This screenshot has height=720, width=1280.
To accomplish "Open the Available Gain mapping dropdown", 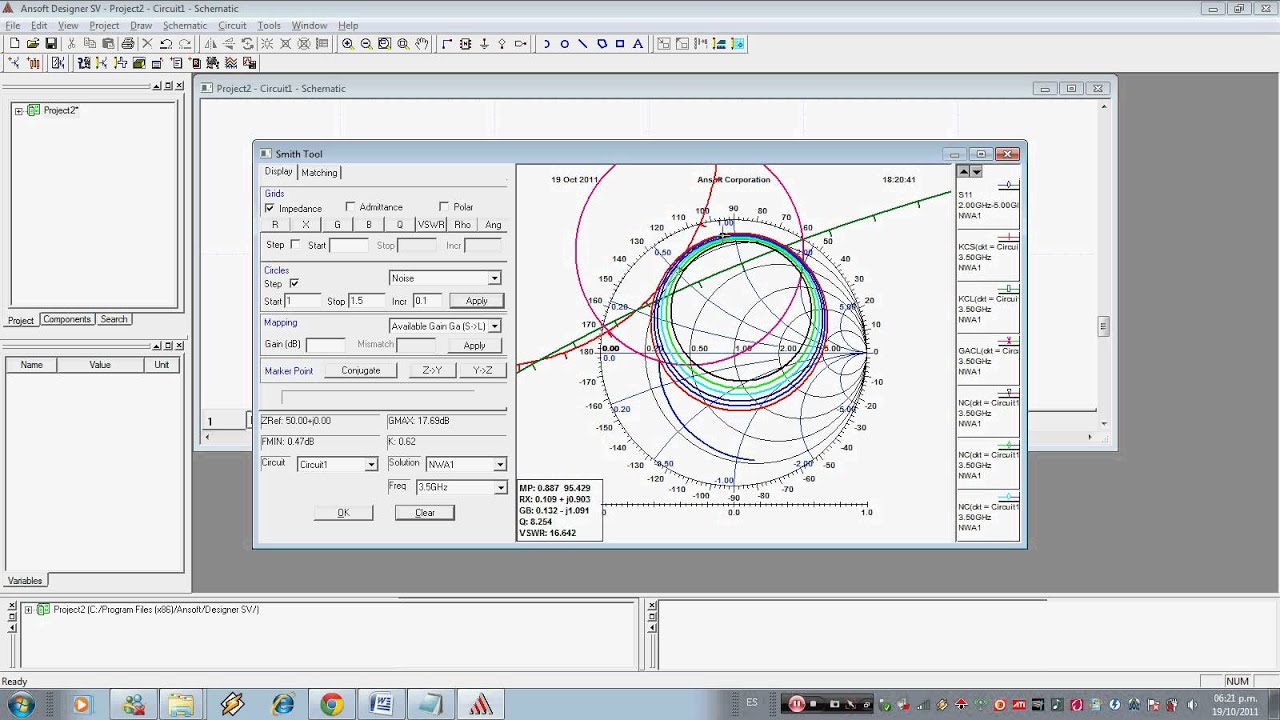I will point(494,326).
